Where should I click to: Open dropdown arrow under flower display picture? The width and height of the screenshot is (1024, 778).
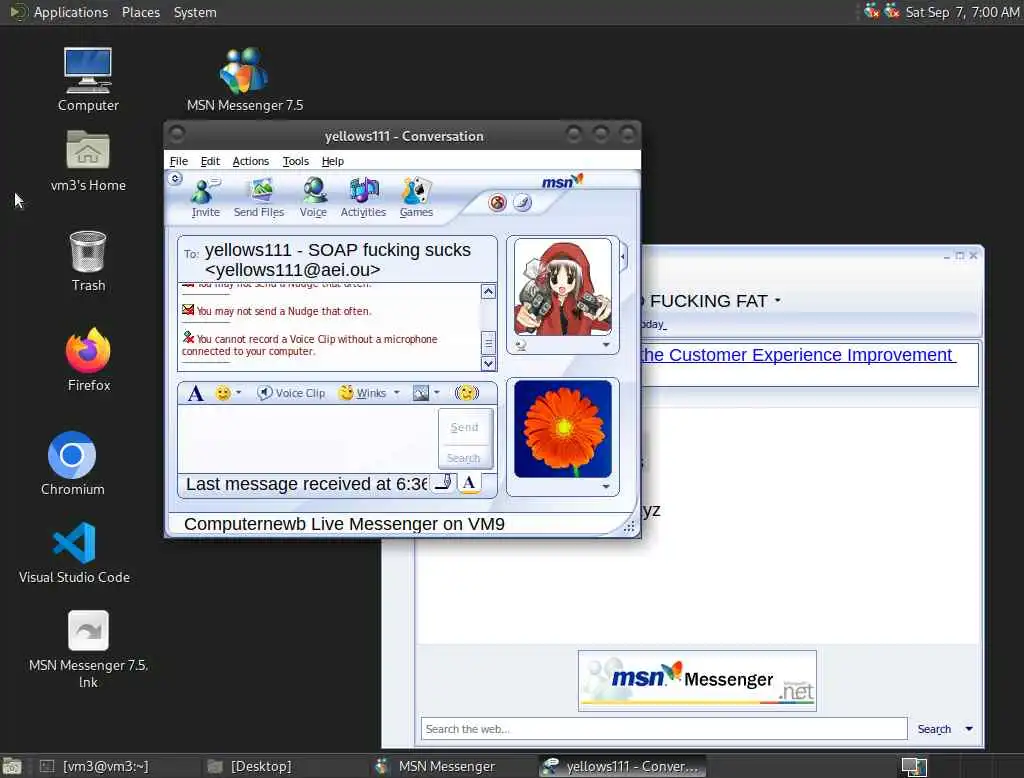(x=606, y=487)
